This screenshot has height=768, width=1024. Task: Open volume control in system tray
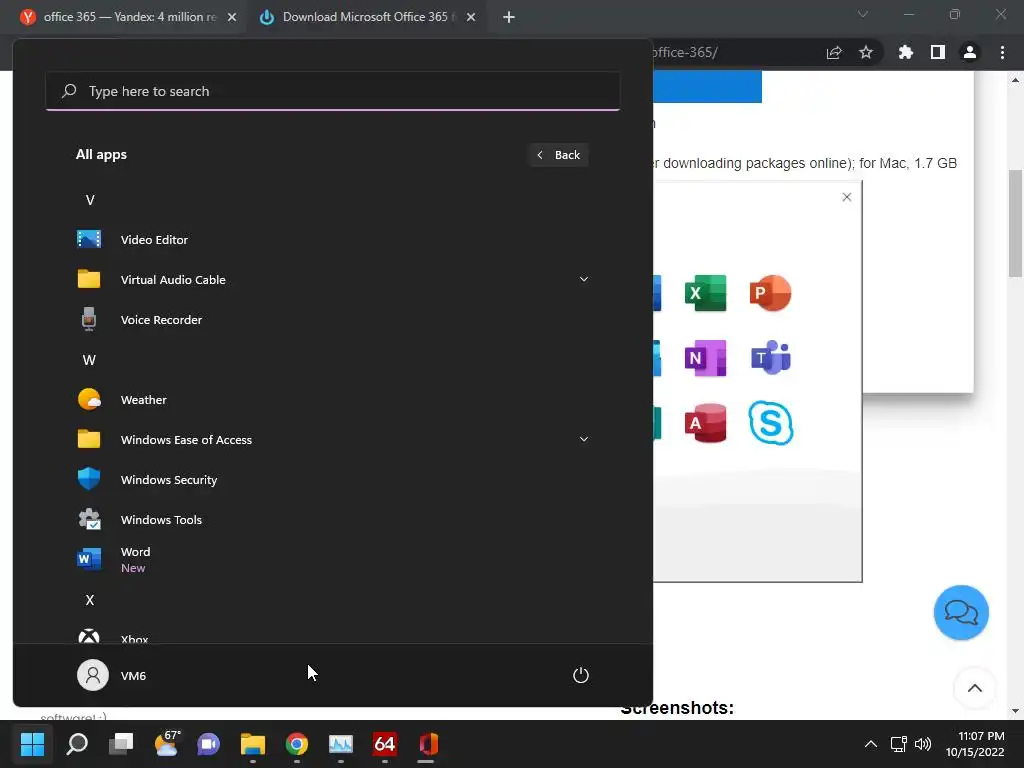923,744
